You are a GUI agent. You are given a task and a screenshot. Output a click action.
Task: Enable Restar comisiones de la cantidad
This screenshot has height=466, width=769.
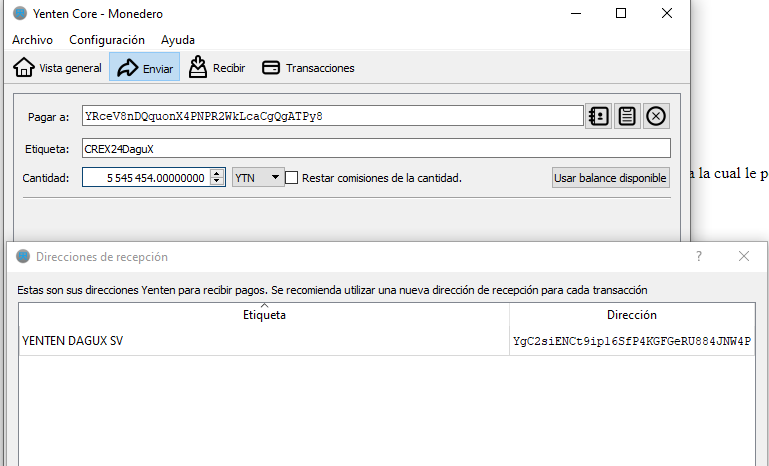pos(292,178)
